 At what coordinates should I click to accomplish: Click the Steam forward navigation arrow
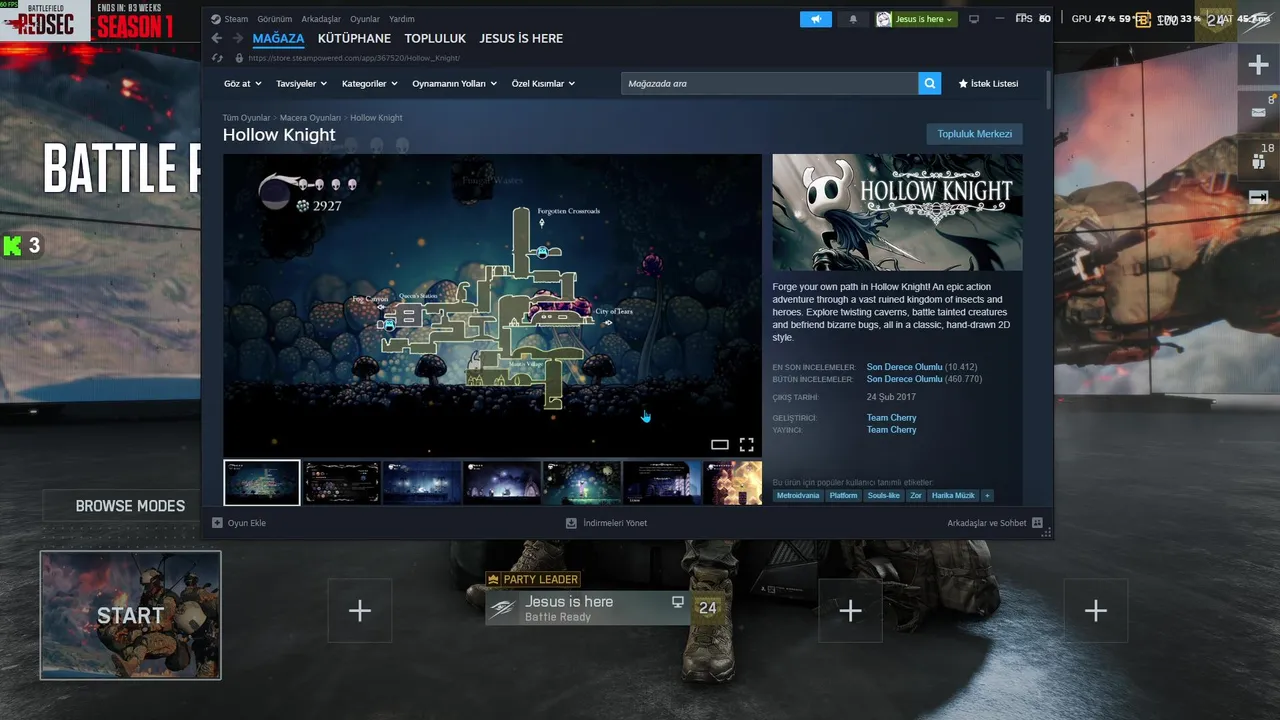tap(238, 38)
